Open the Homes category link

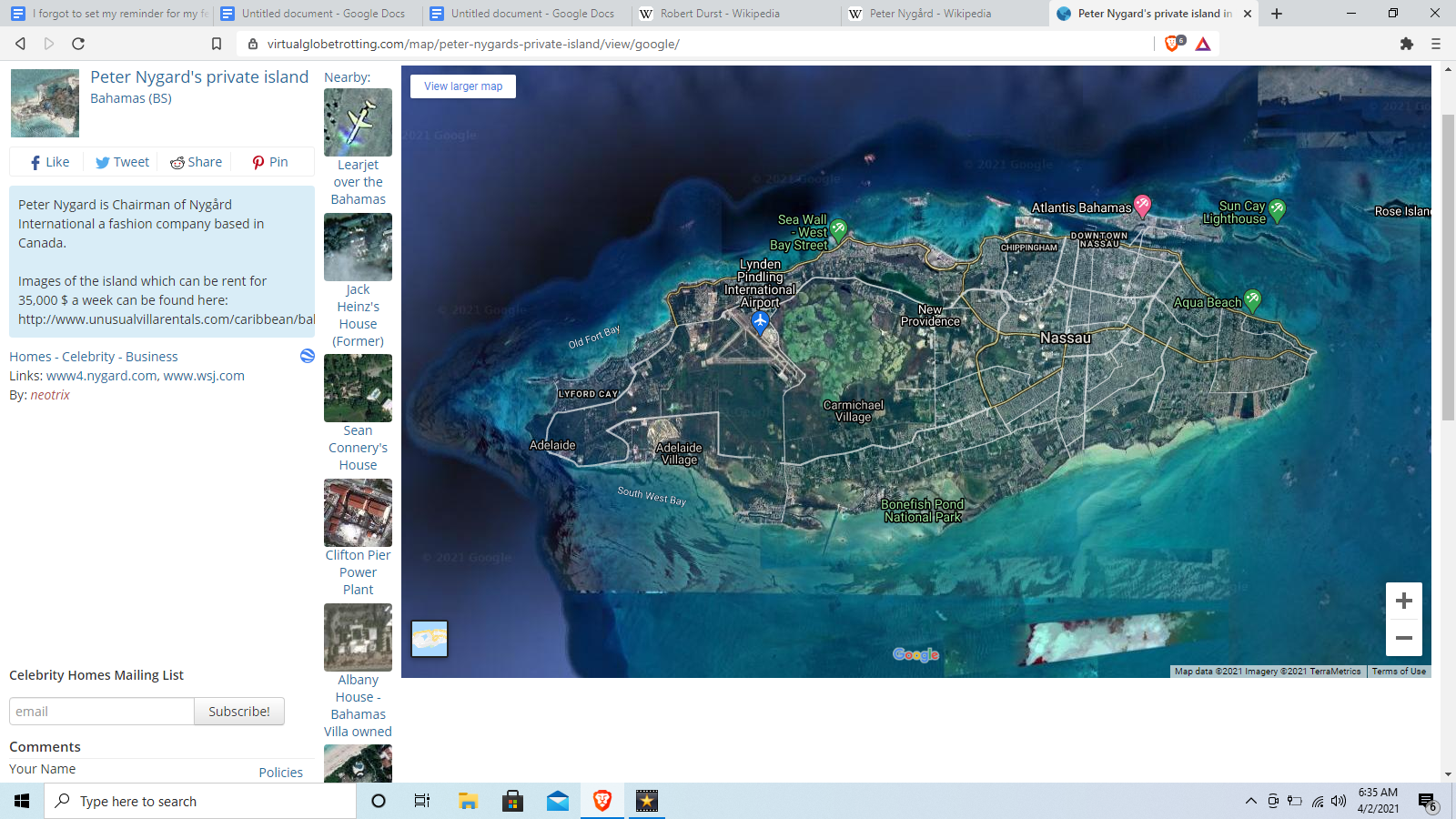point(30,357)
